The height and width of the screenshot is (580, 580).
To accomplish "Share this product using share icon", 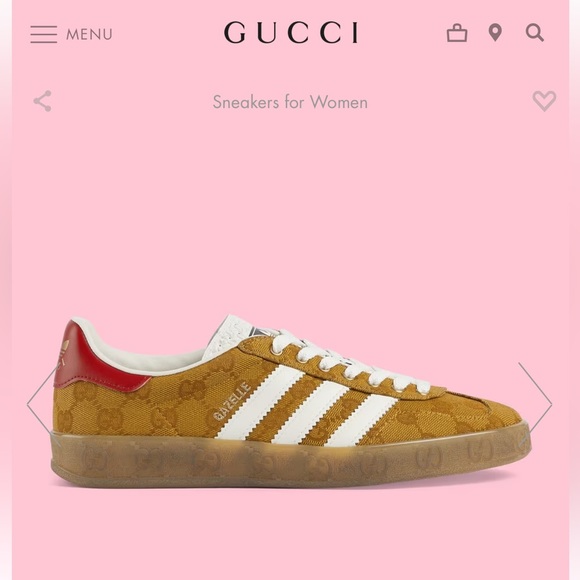I will (43, 101).
